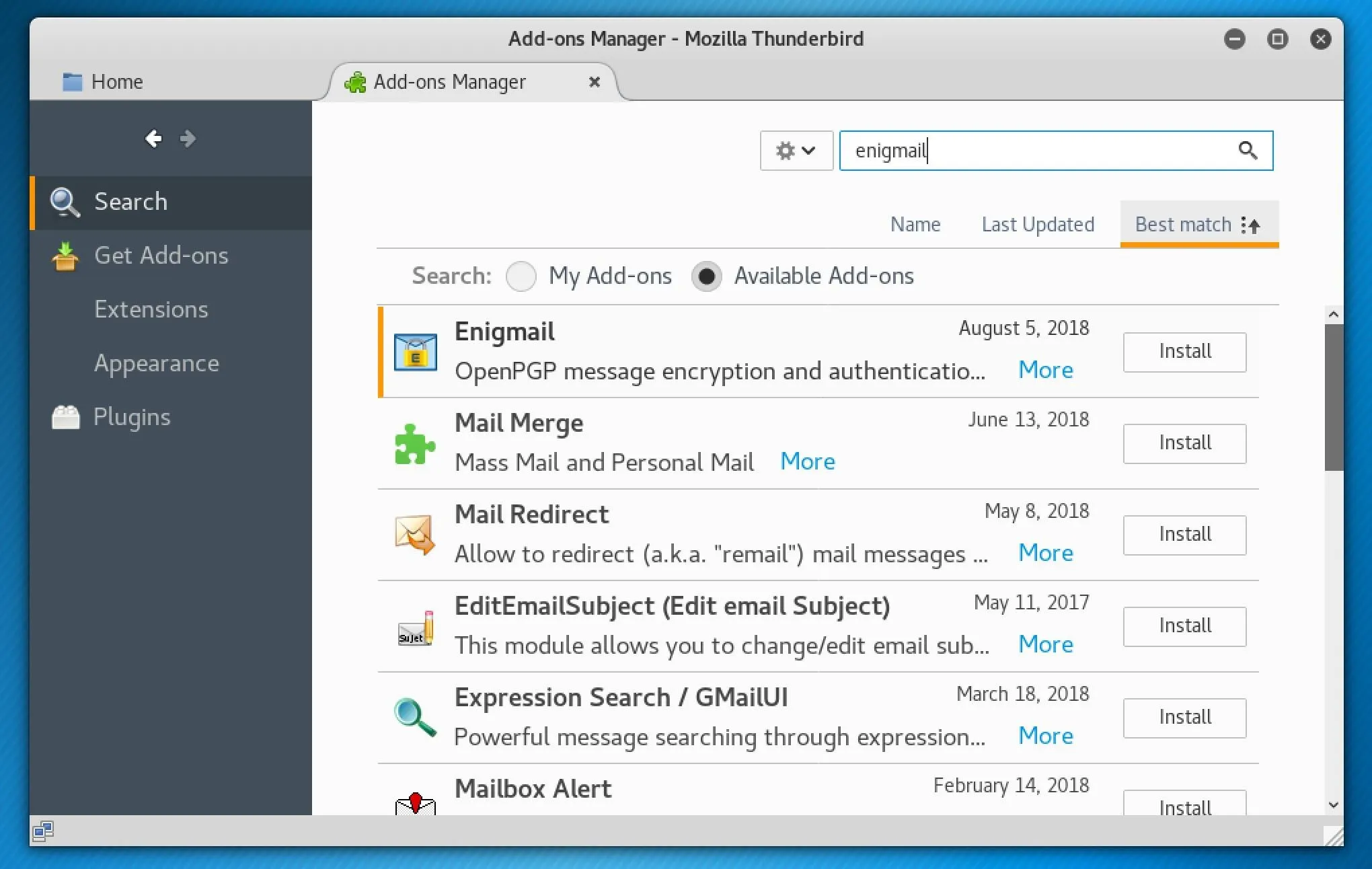Click the magnifier icon in the search field

click(x=1248, y=150)
